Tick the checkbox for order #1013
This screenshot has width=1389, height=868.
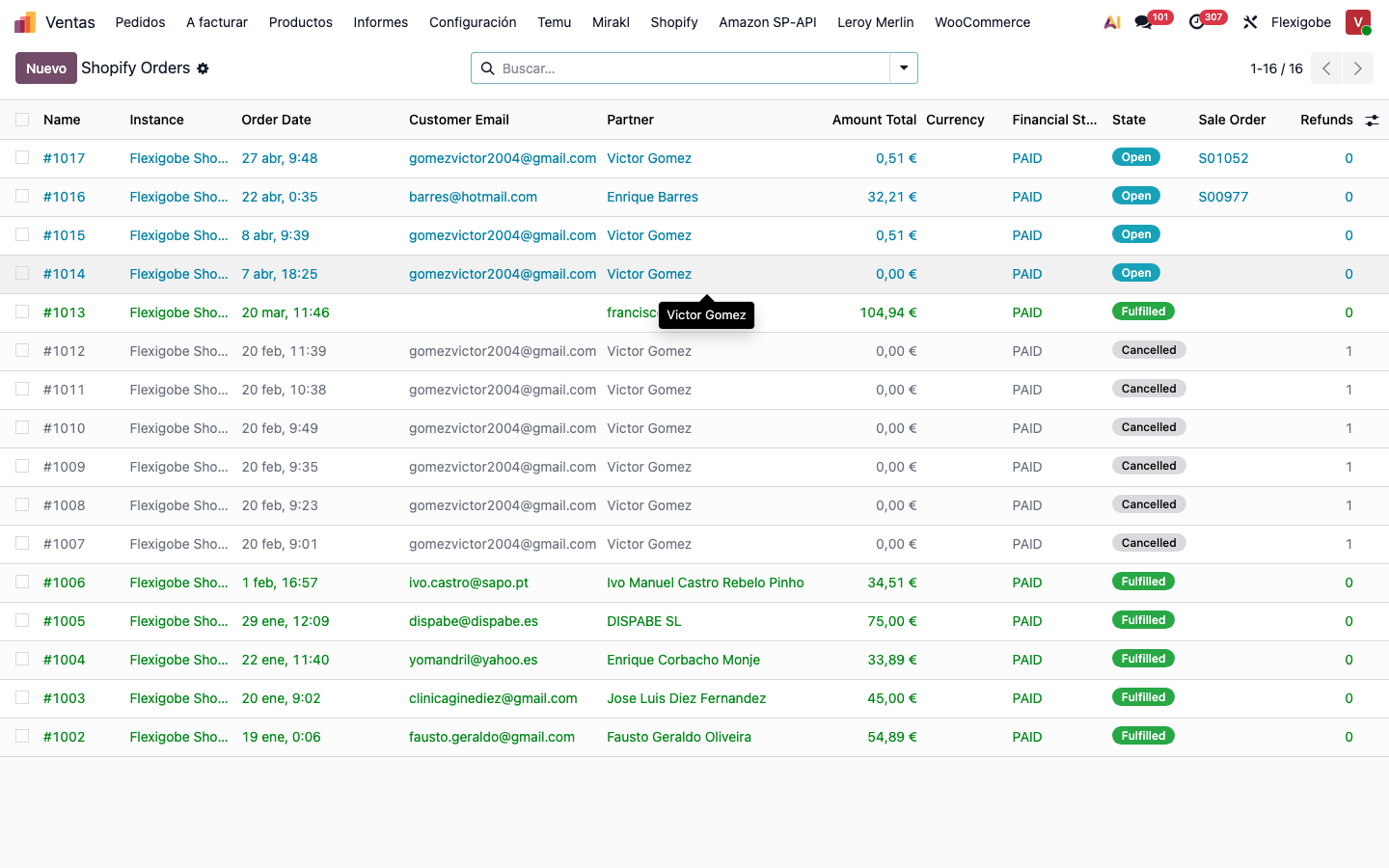tap(22, 312)
